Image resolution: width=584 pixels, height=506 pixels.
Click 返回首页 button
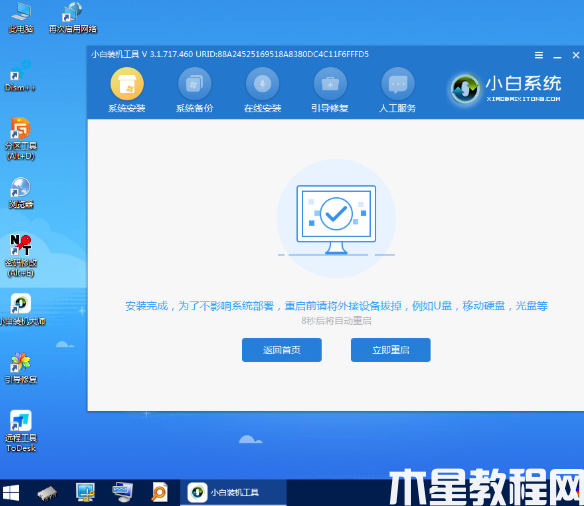click(x=282, y=350)
